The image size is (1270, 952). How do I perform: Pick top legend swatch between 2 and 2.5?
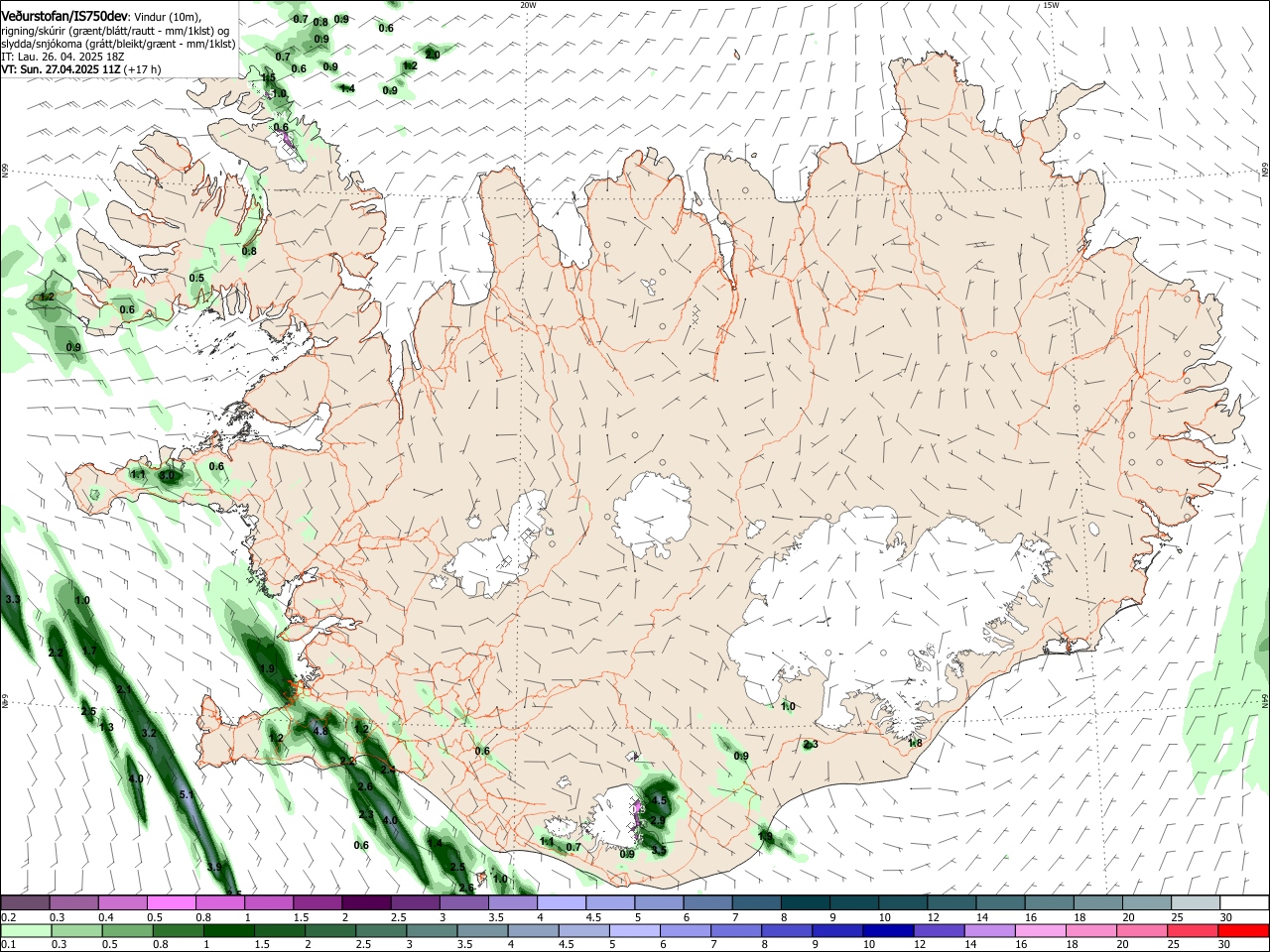pos(366,902)
